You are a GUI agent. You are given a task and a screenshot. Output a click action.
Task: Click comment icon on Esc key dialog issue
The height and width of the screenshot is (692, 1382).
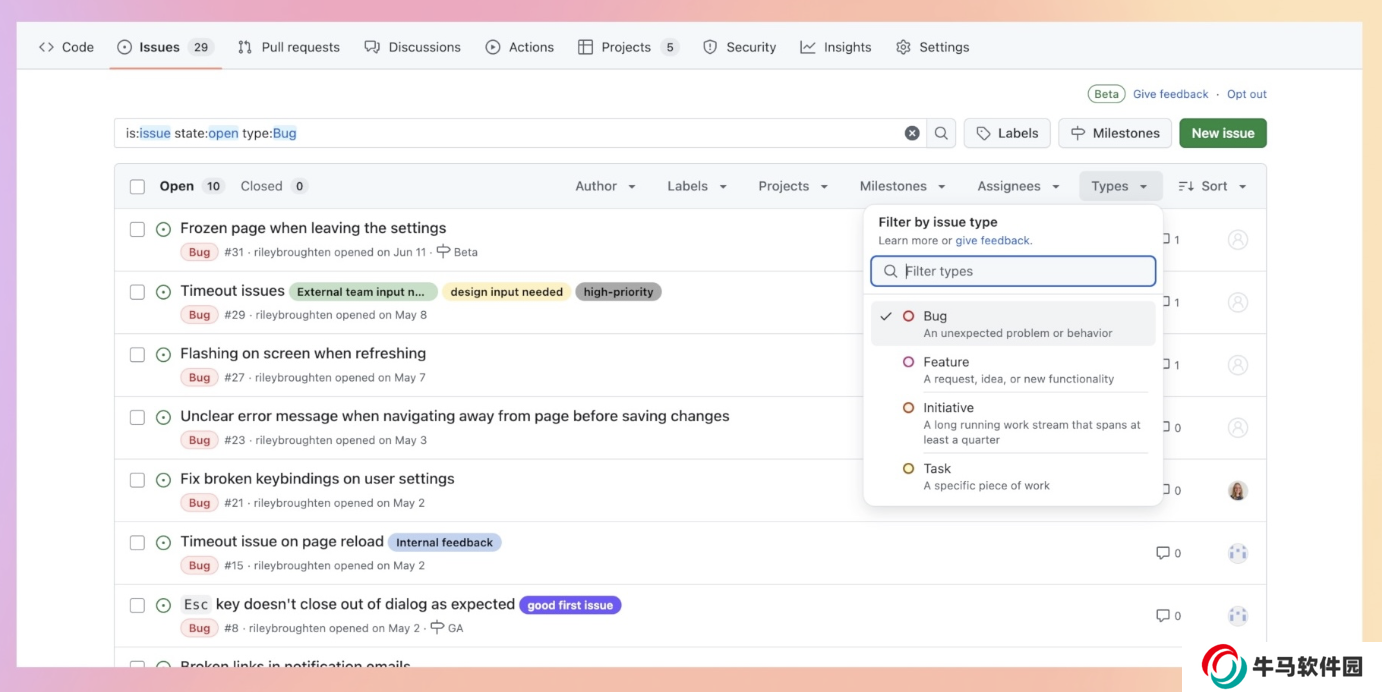1162,615
